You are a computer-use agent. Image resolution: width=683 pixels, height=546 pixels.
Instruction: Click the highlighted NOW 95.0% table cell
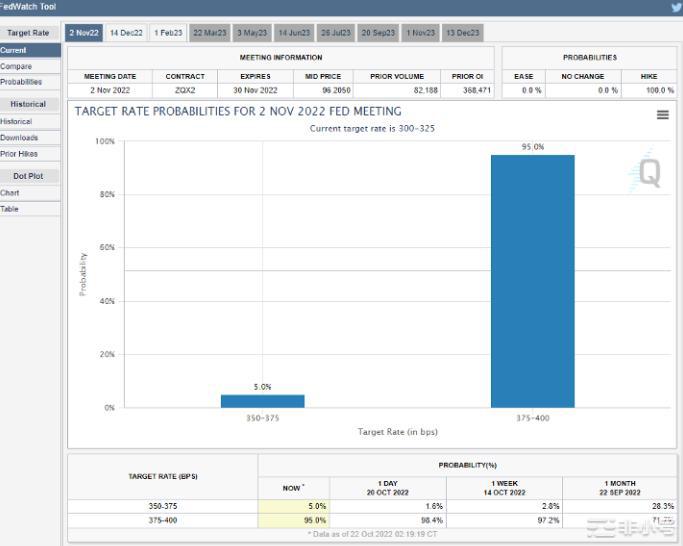pos(293,520)
